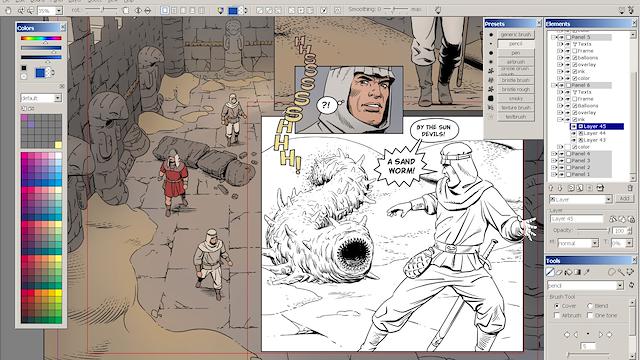Click the blue foreground color box in toolbar
The width and height of the screenshot is (640, 360).
(233, 11)
